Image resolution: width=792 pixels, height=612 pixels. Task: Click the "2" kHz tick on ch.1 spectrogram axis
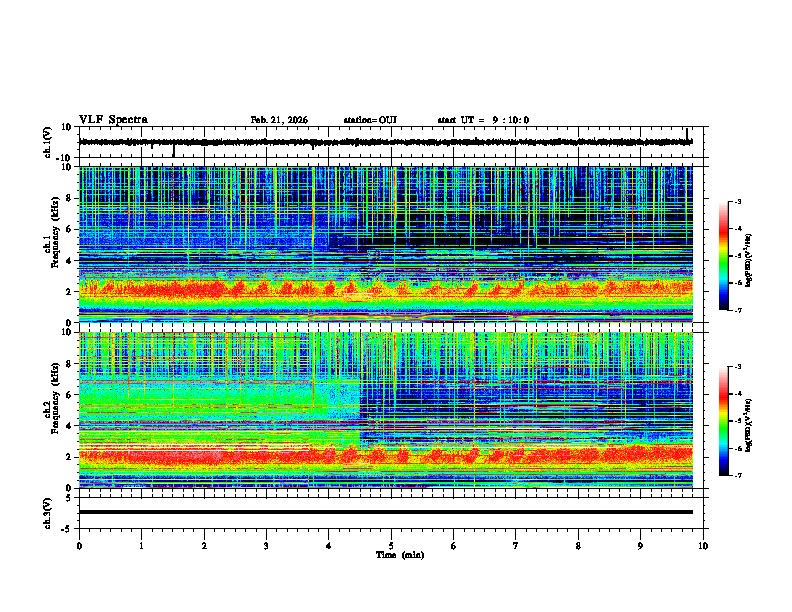pyautogui.click(x=69, y=292)
